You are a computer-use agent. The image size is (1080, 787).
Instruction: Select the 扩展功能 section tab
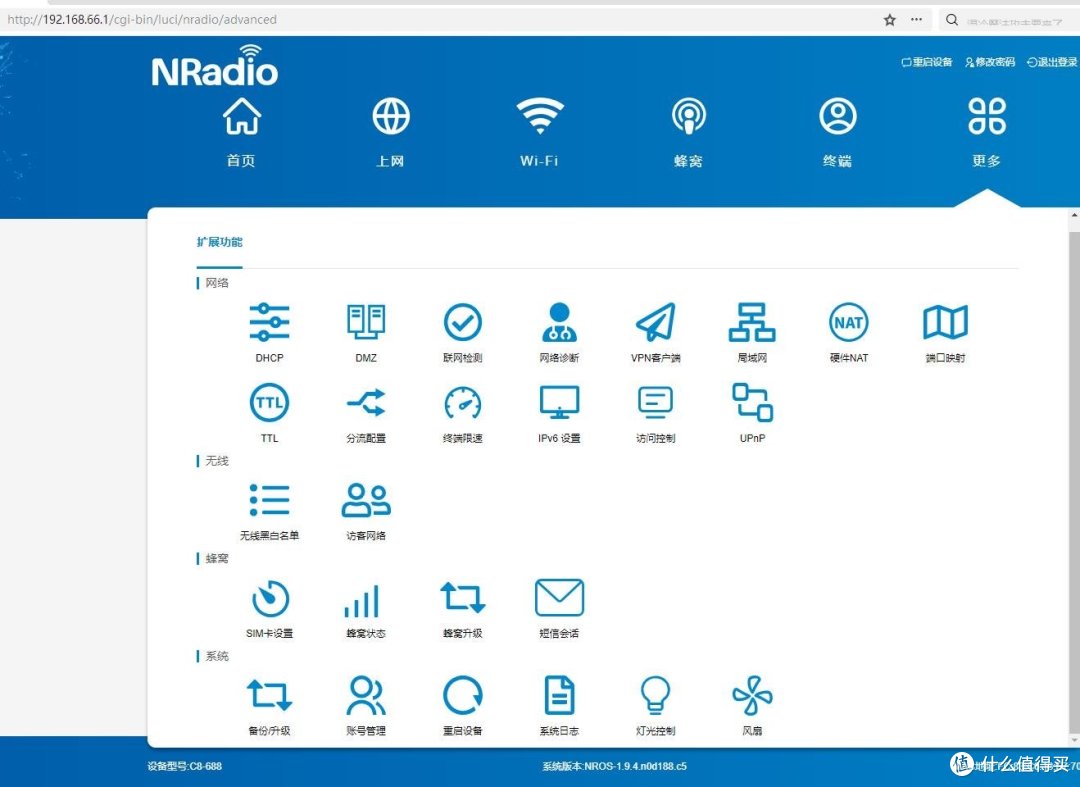[219, 242]
